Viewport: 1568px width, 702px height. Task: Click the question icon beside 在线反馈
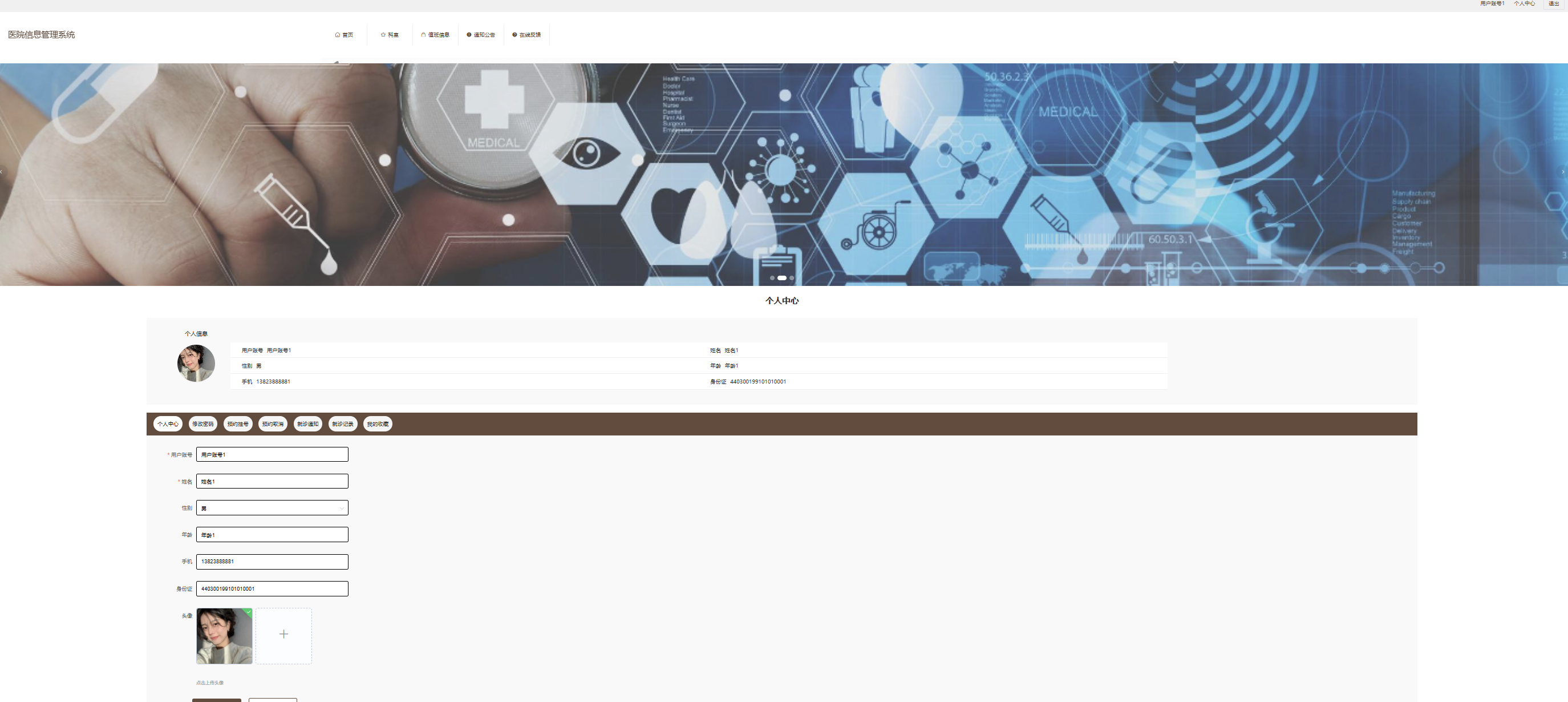(514, 35)
